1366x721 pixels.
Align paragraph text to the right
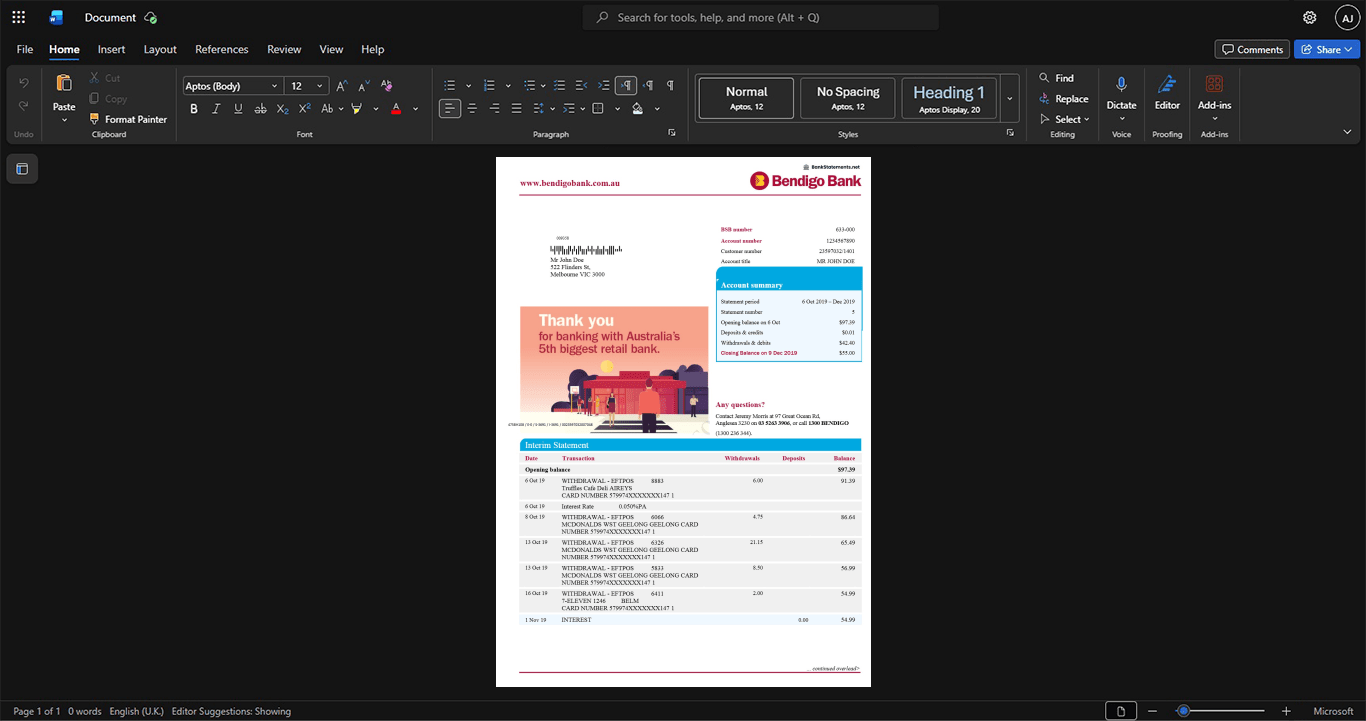494,108
